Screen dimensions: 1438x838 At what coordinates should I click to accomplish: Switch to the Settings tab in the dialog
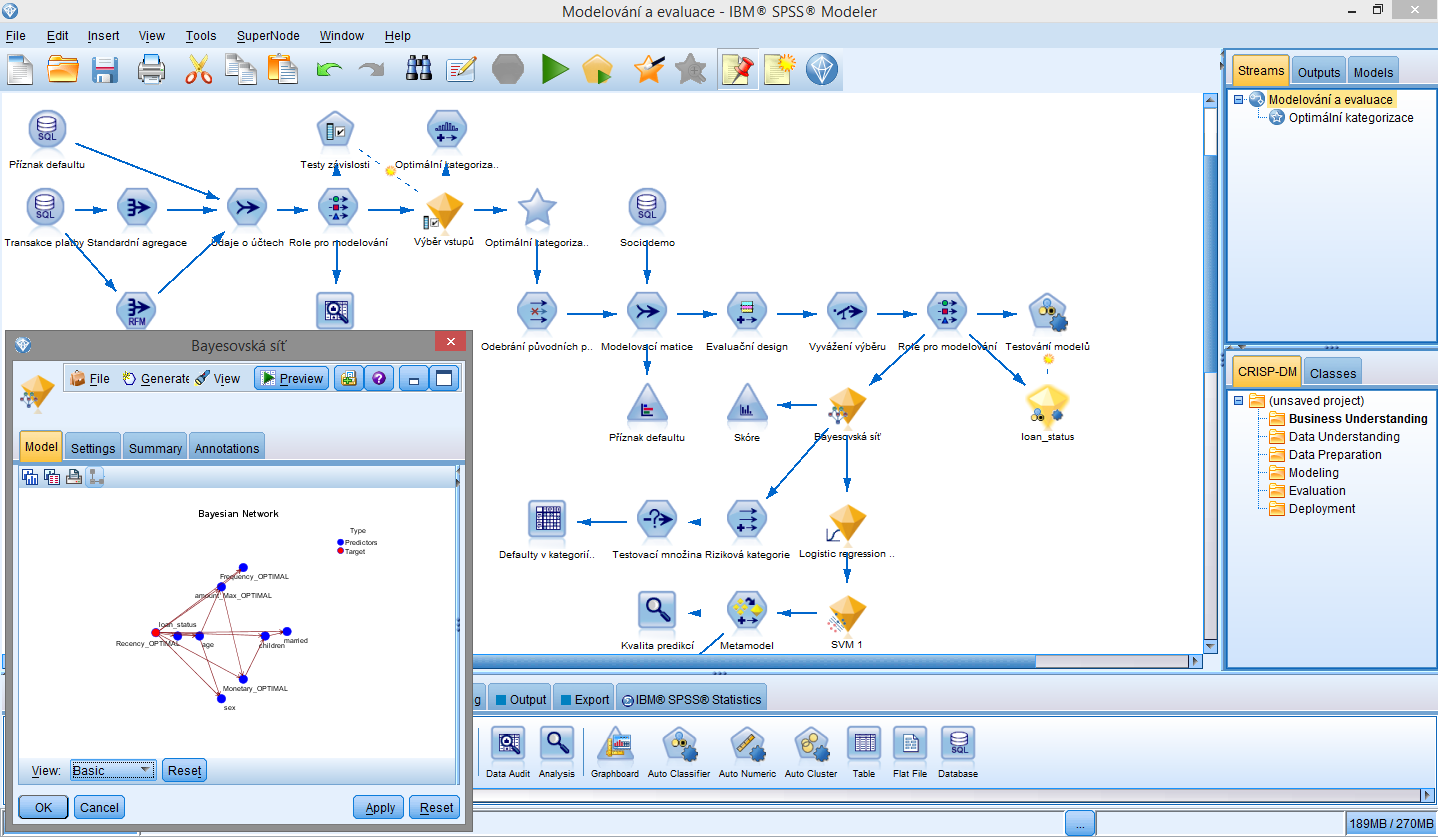[x=93, y=447]
